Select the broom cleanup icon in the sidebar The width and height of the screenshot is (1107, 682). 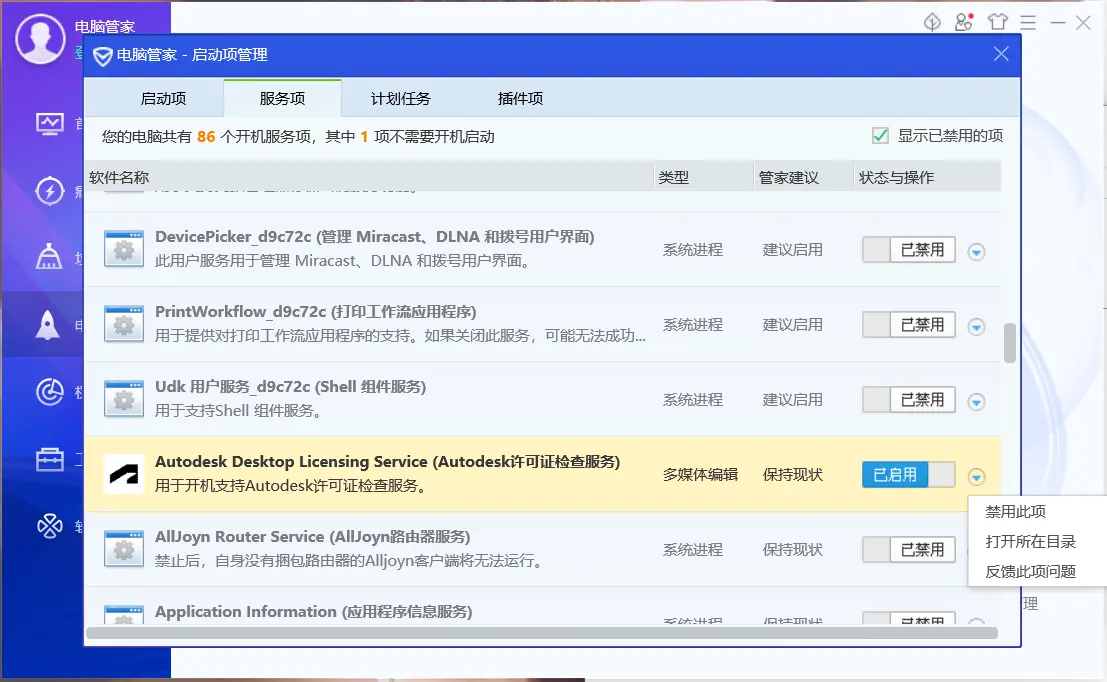click(49, 256)
